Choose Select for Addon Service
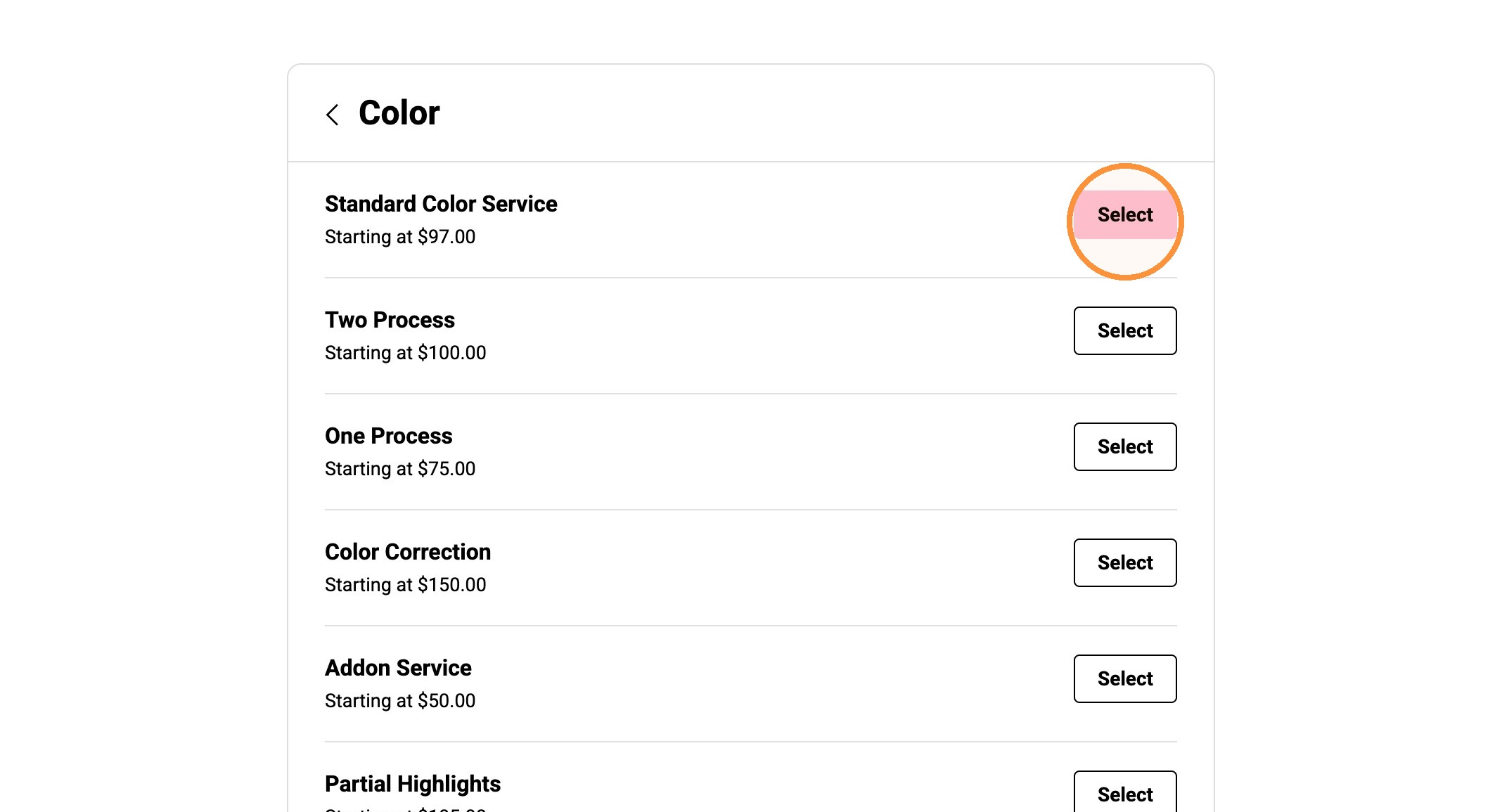1502x812 pixels. tap(1125, 678)
